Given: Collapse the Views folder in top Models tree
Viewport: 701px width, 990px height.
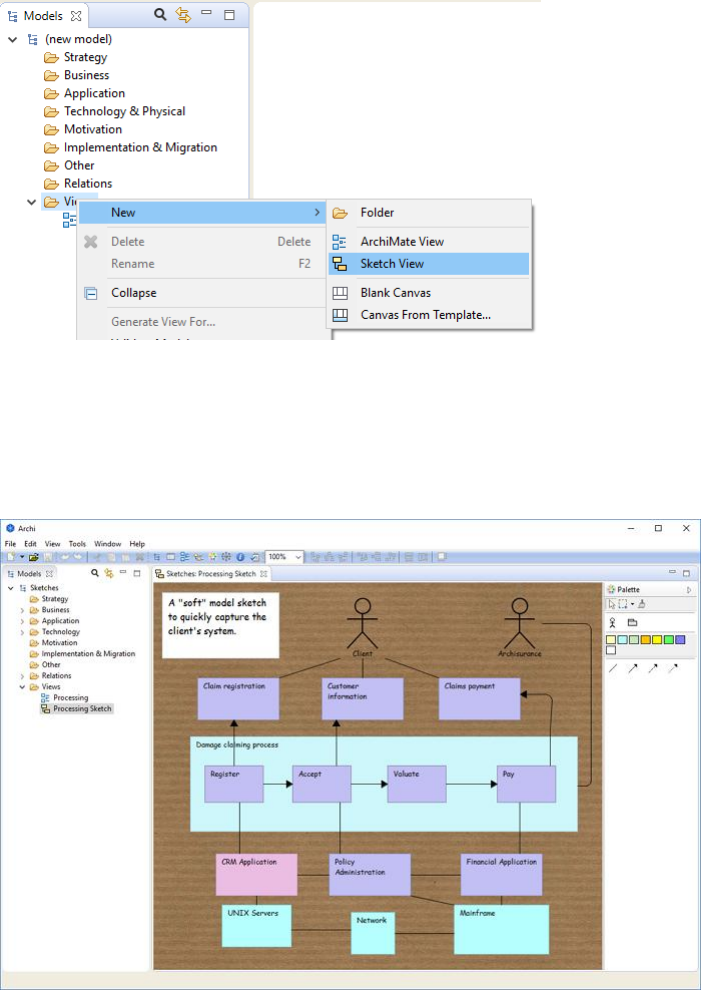Looking at the screenshot, I should pos(31,202).
